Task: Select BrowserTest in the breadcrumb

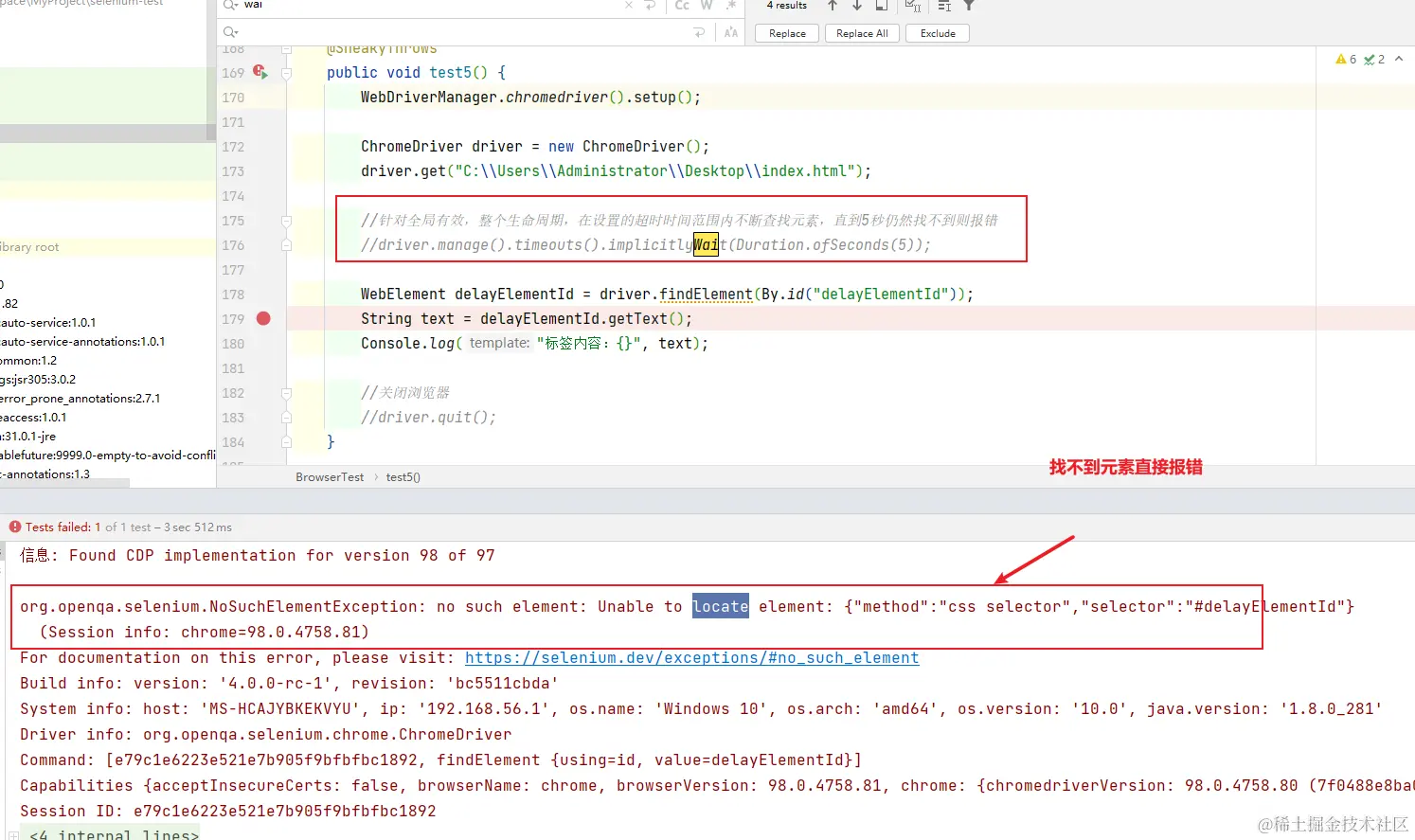Action: click(x=330, y=476)
